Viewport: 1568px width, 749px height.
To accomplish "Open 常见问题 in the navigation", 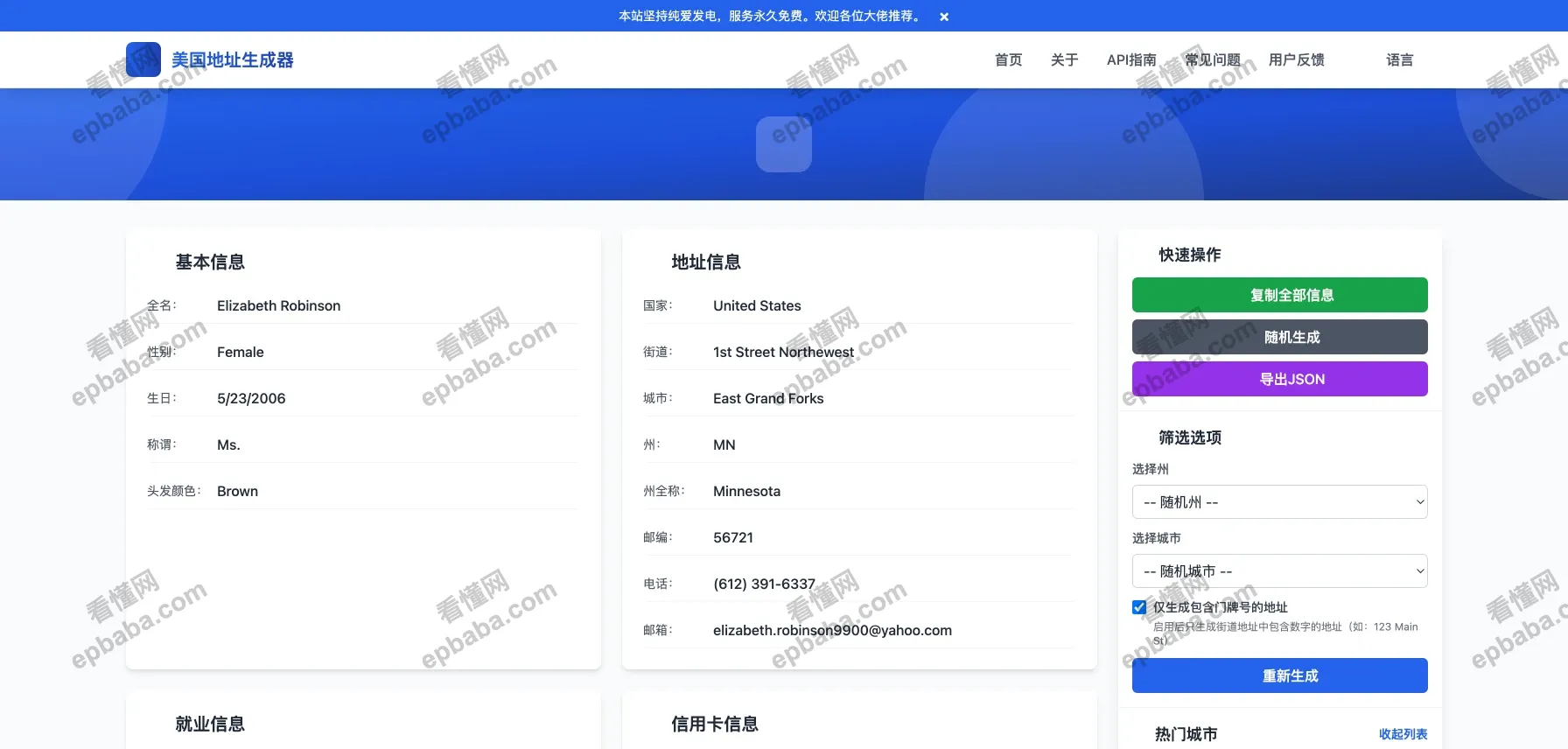I will (x=1213, y=59).
